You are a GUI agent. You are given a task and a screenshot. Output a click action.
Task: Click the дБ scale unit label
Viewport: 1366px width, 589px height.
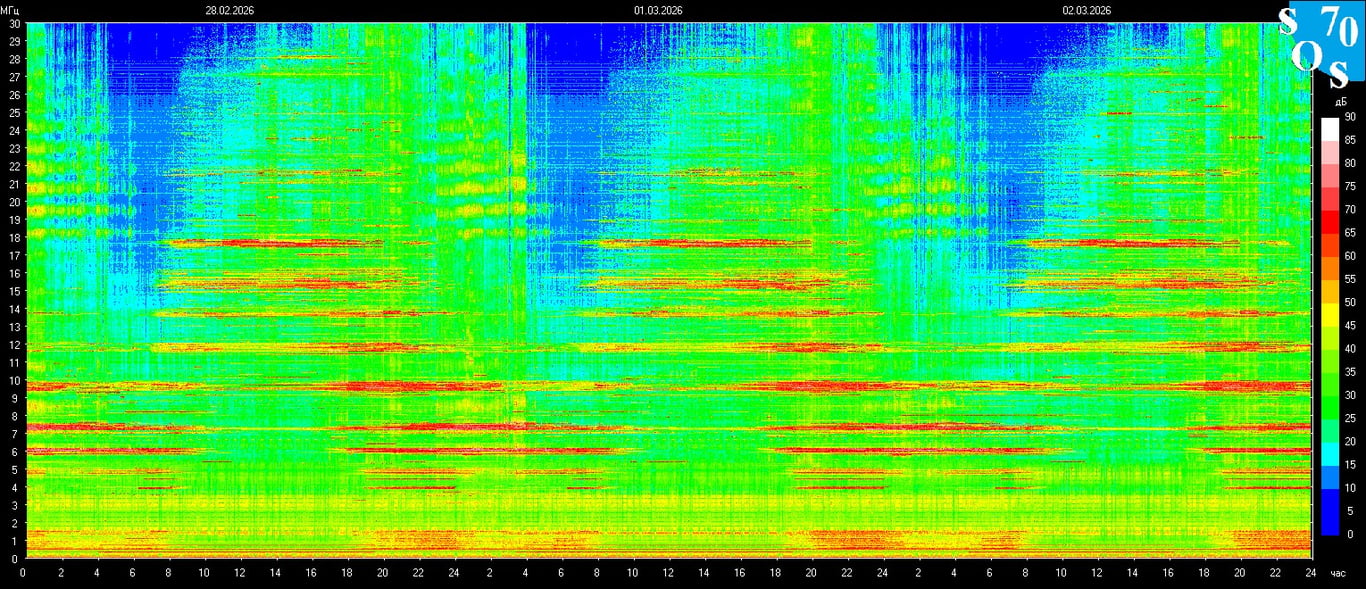[1338, 102]
